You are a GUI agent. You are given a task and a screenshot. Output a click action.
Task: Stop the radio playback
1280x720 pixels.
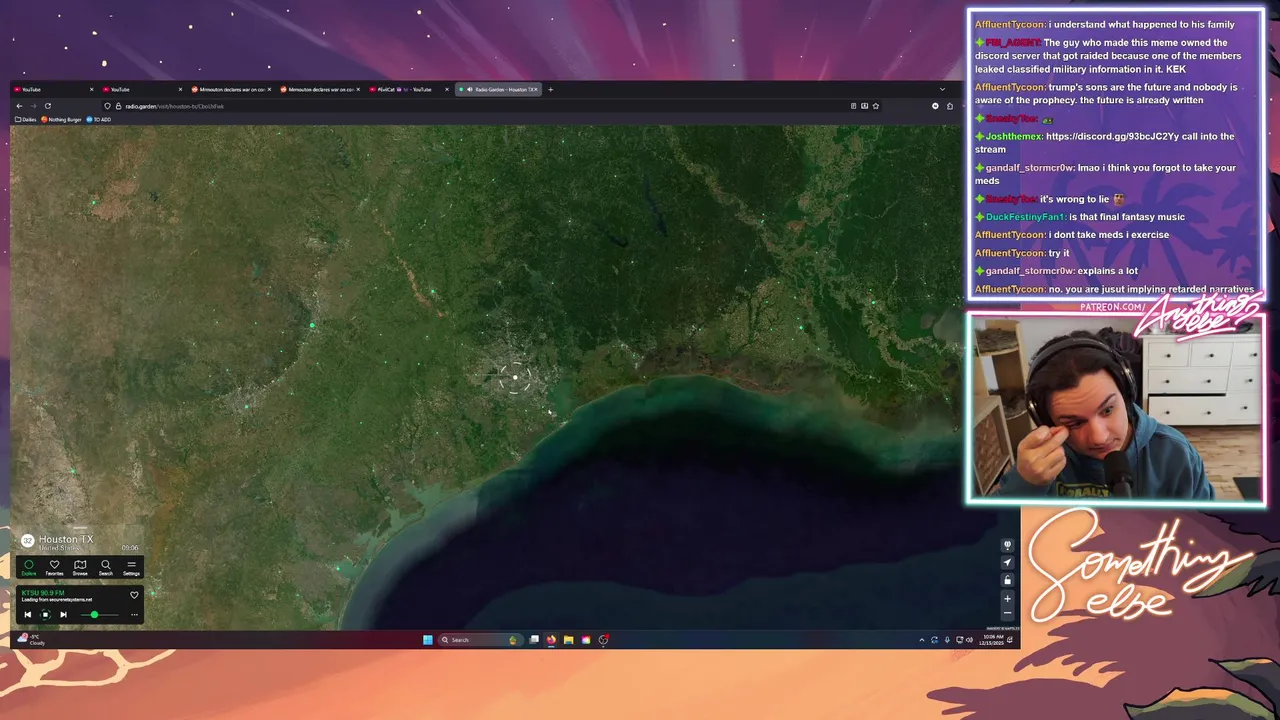pos(45,614)
